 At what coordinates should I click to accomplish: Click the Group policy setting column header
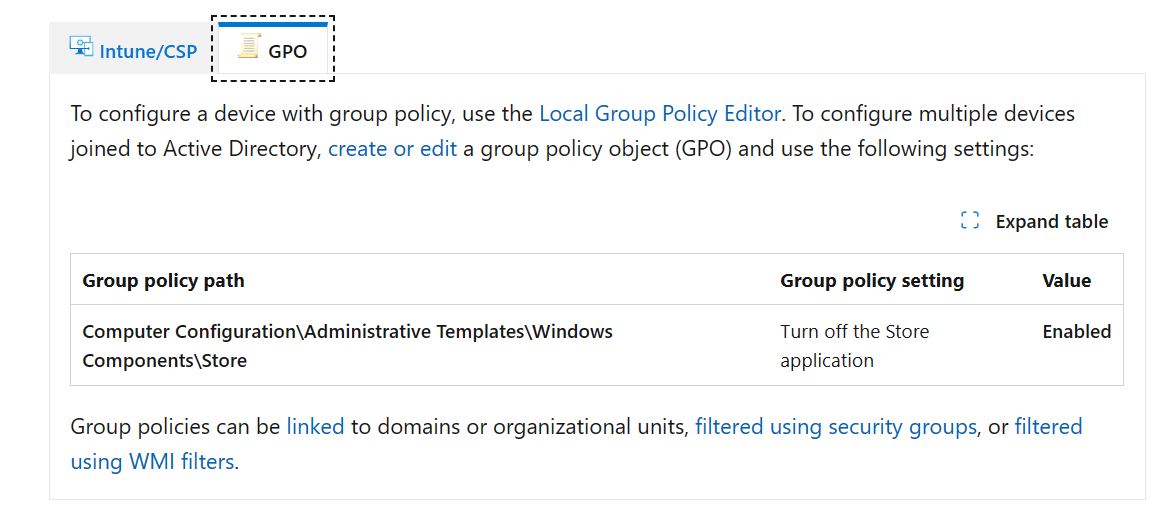point(872,281)
